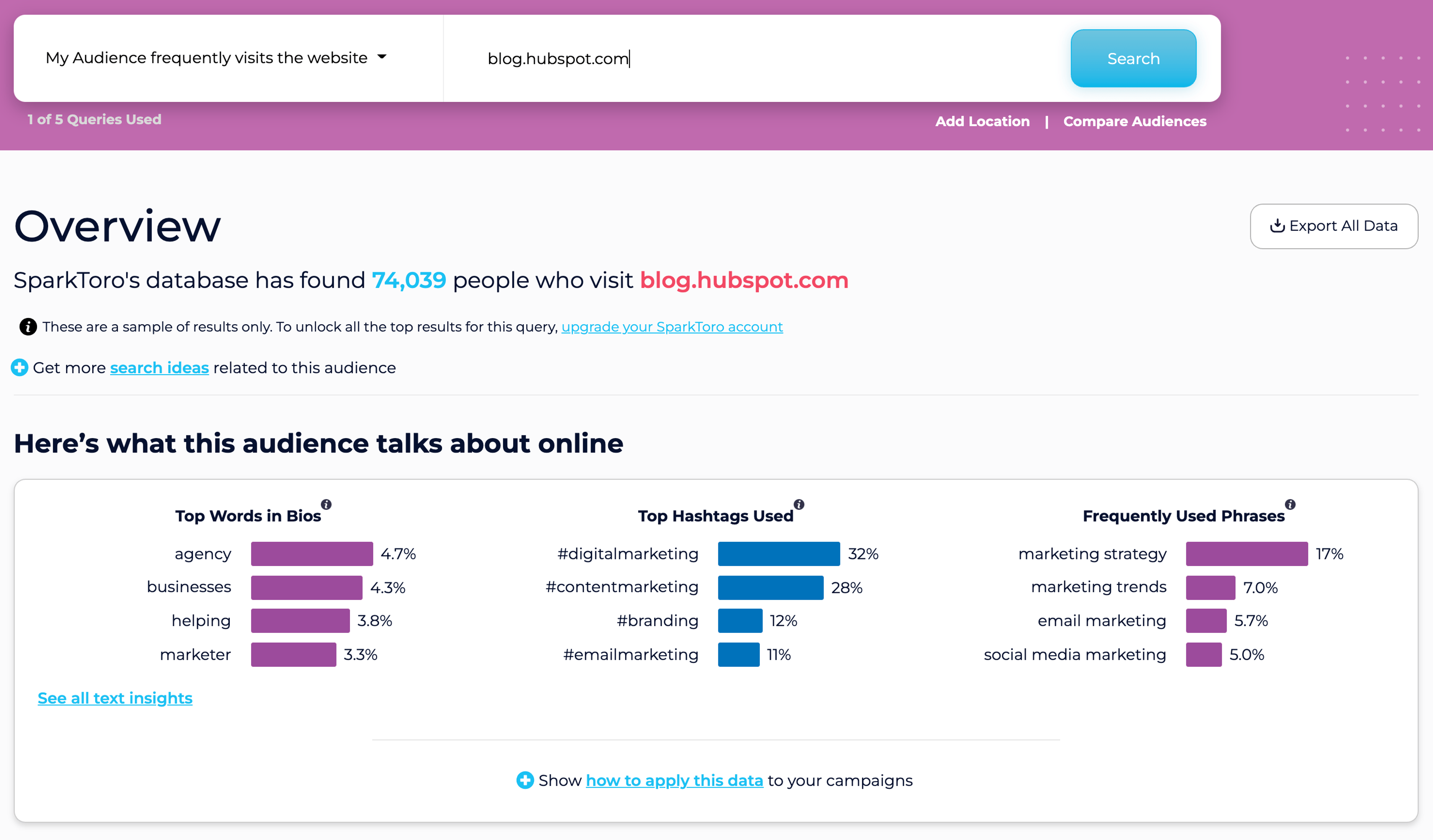Click the red blog.hubspot.com heading text

tap(744, 280)
